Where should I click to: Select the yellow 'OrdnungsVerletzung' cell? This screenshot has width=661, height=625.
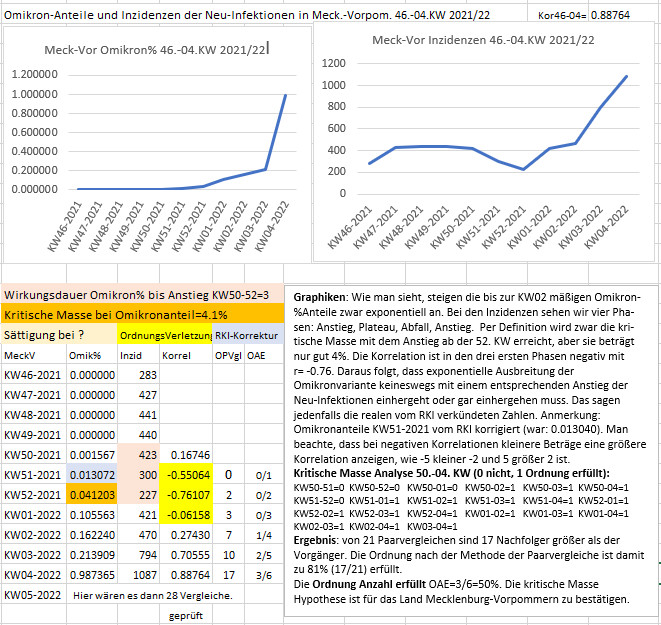pyautogui.click(x=165, y=335)
